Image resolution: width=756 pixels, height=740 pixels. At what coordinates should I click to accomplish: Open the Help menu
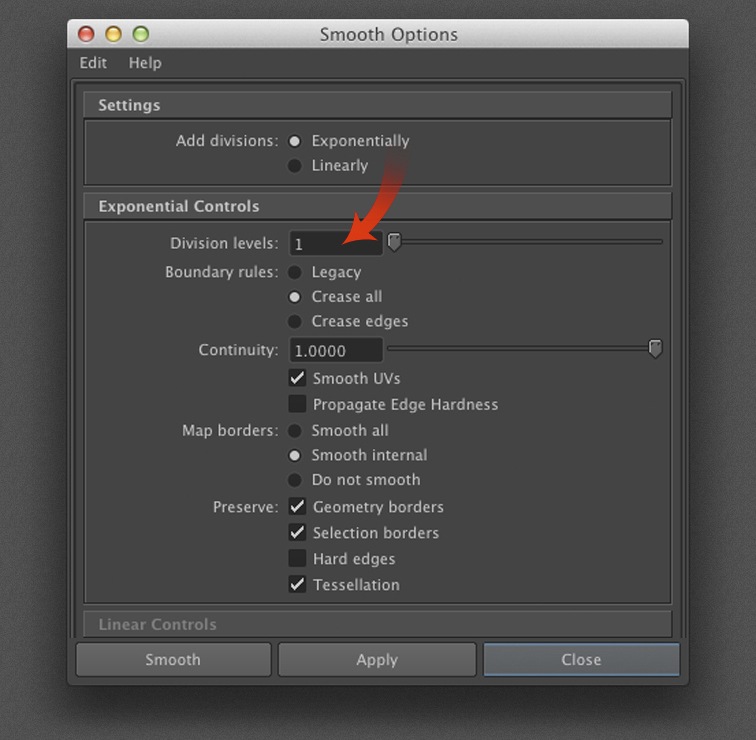click(145, 63)
